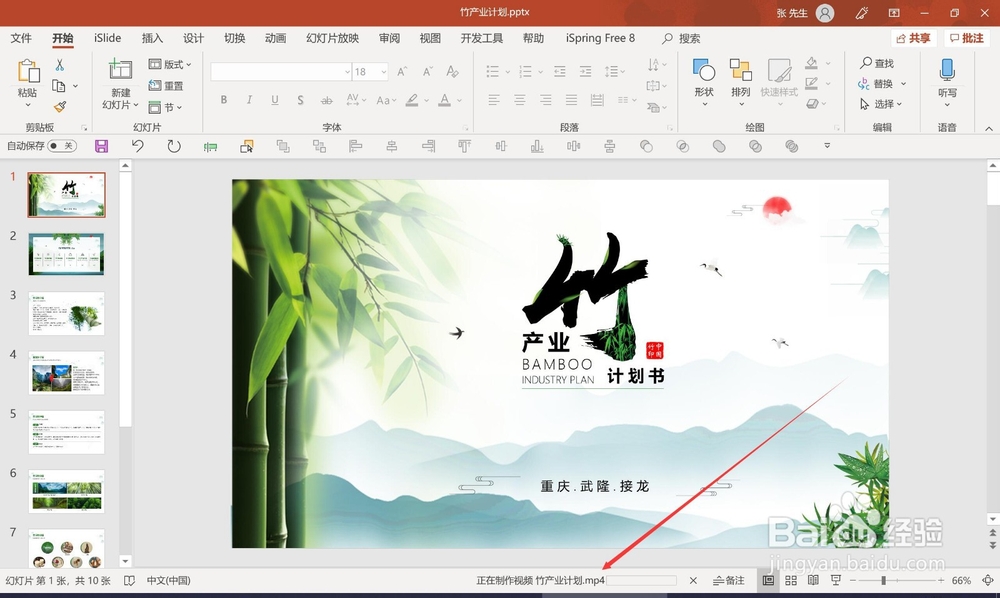This screenshot has width=1000, height=598.
Task: Open the Shapes gallery
Action: coord(704,82)
